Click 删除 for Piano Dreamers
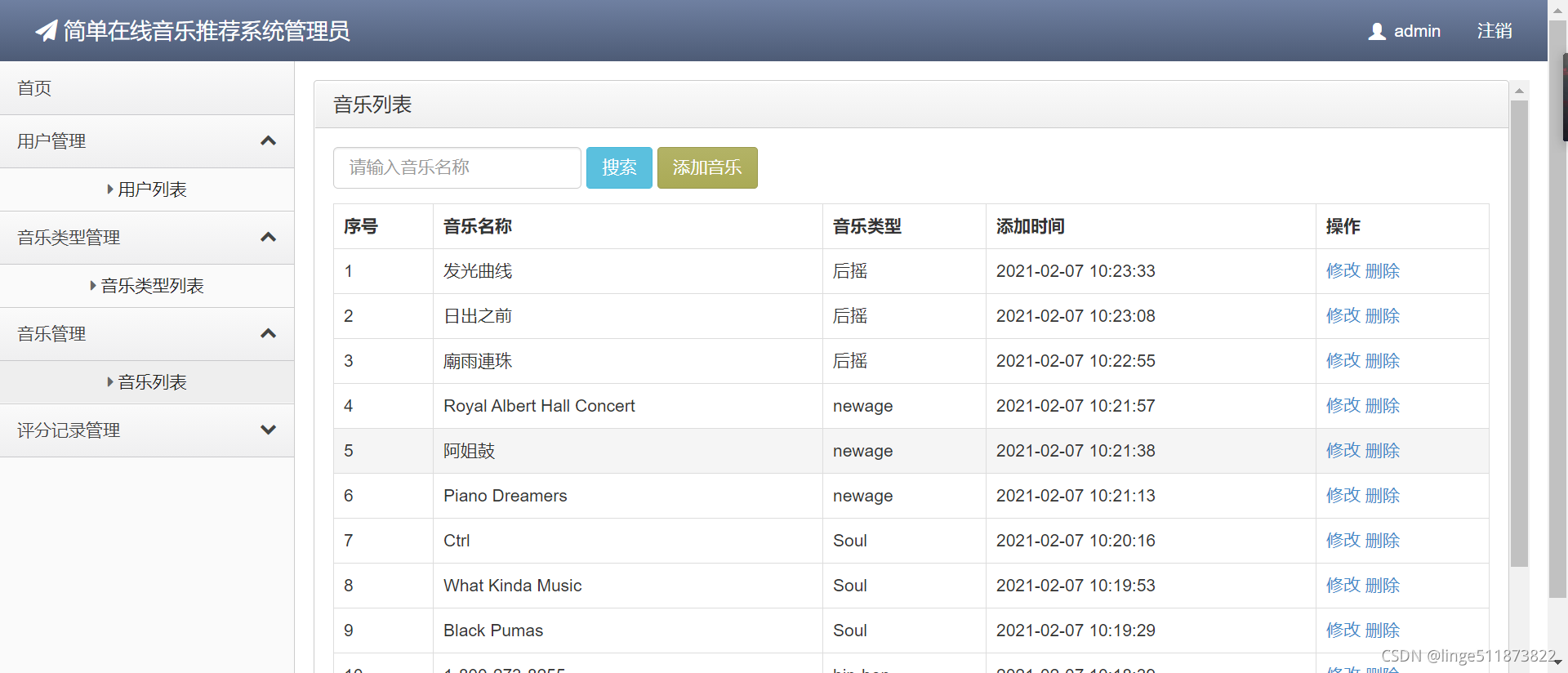 [x=1383, y=496]
